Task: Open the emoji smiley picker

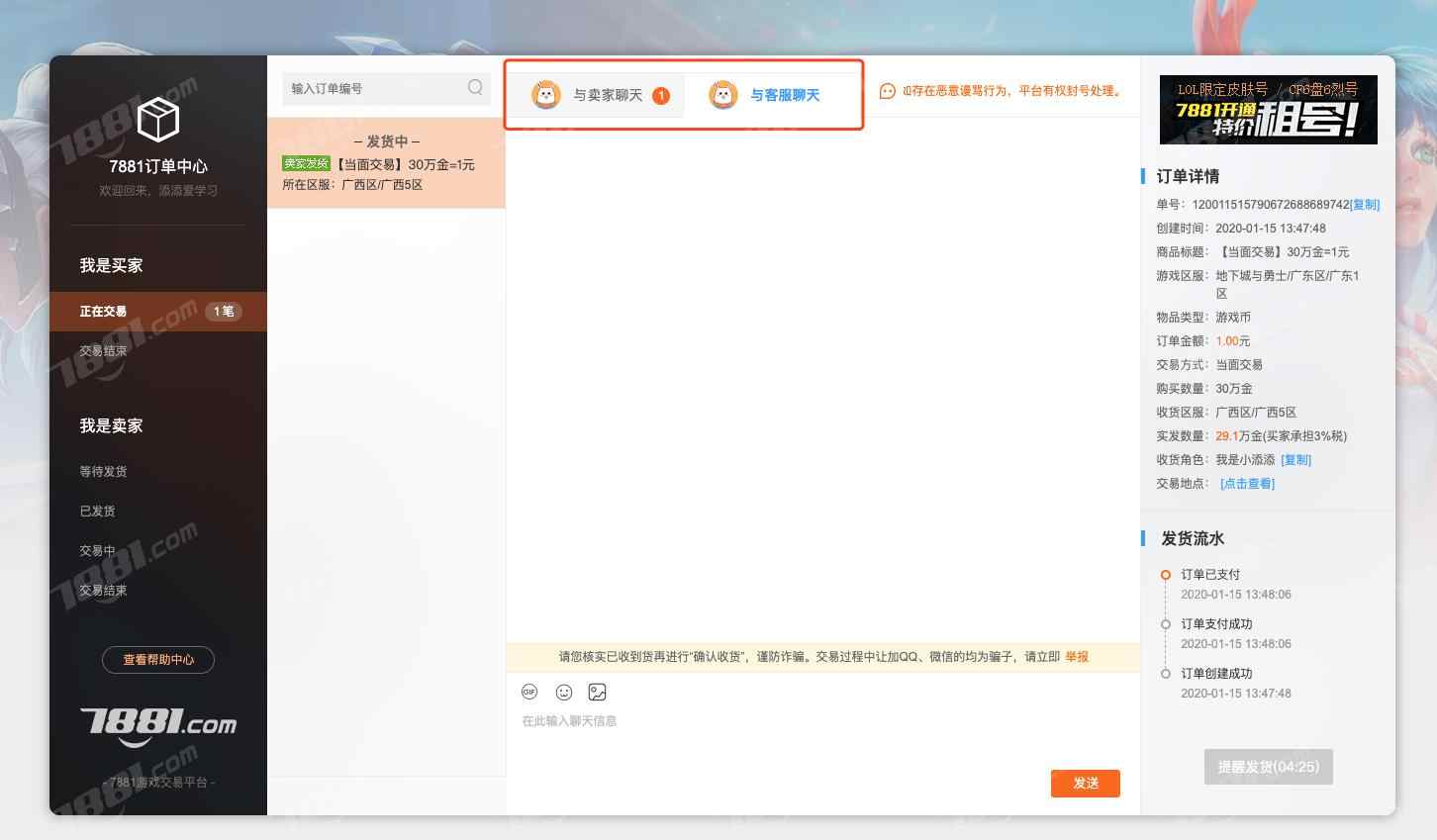Action: pos(564,692)
